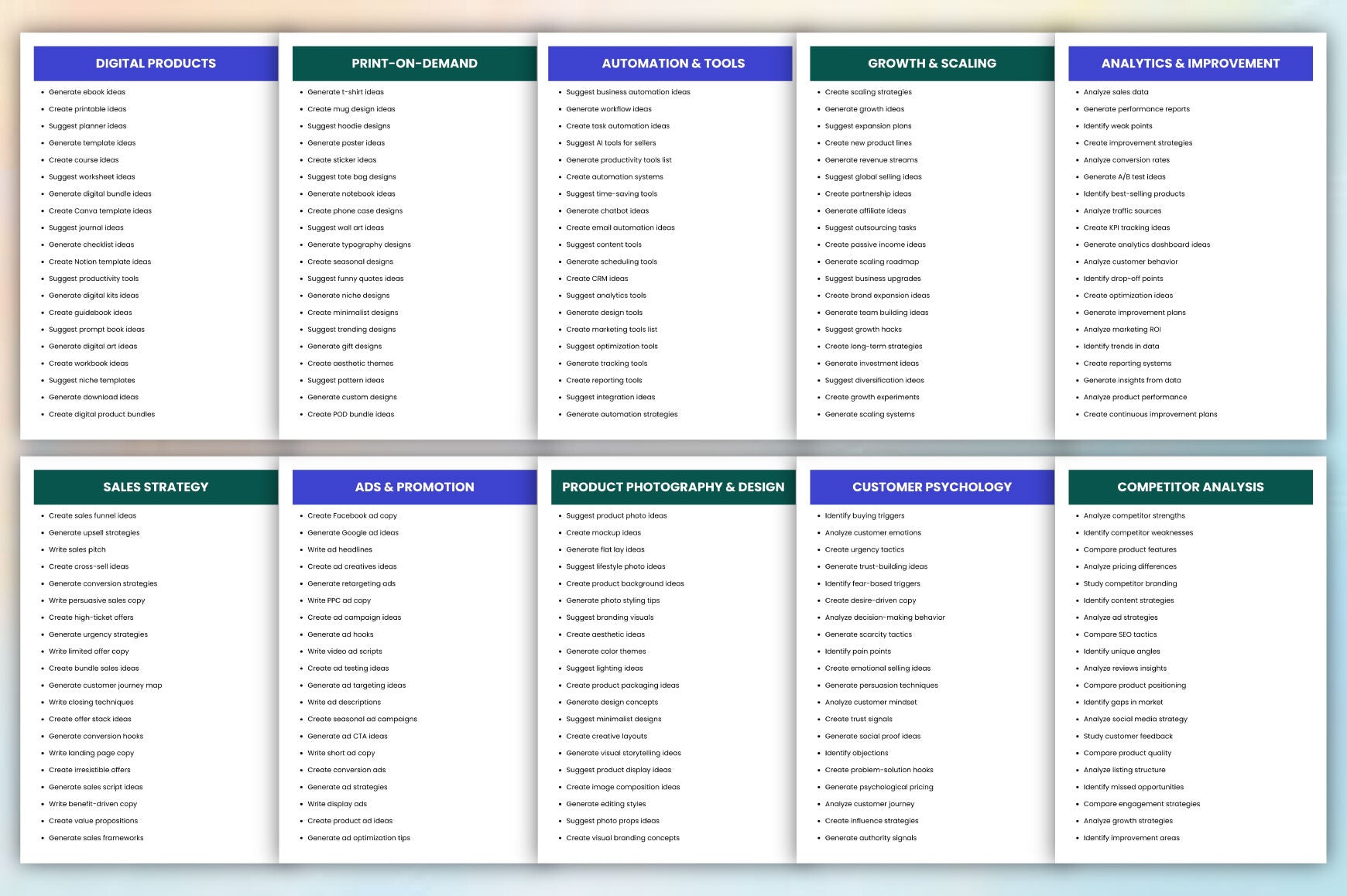Viewport: 1347px width, 896px height.
Task: Select 'Create CRM ideas' item
Action: (x=597, y=279)
